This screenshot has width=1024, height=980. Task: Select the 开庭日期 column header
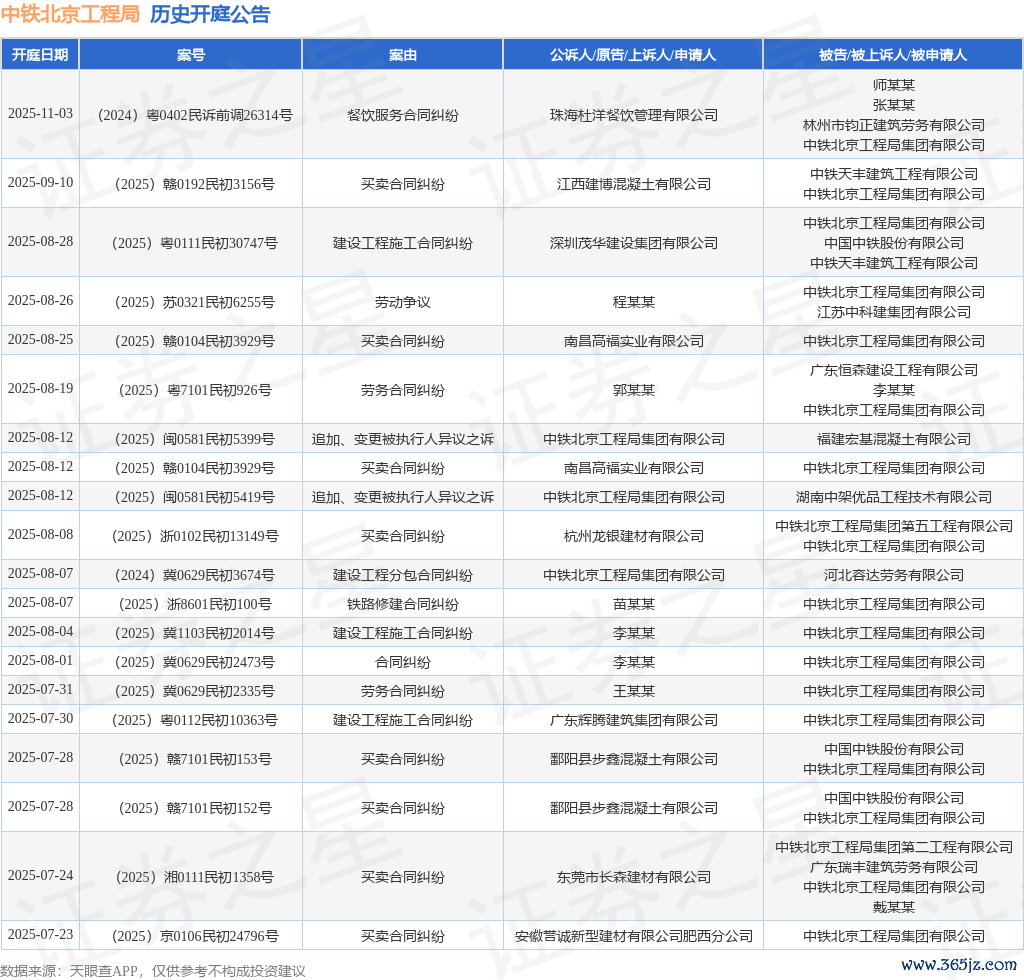(x=40, y=55)
